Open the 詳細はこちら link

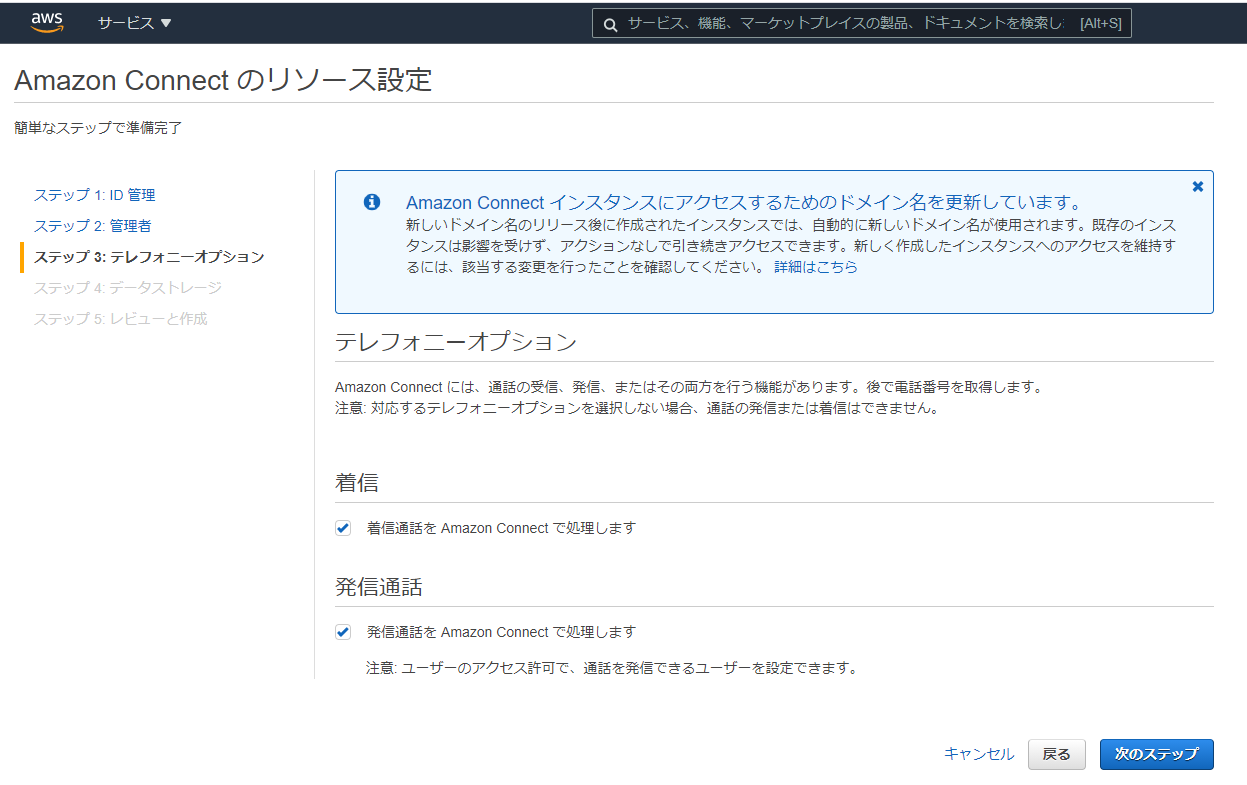click(x=816, y=267)
